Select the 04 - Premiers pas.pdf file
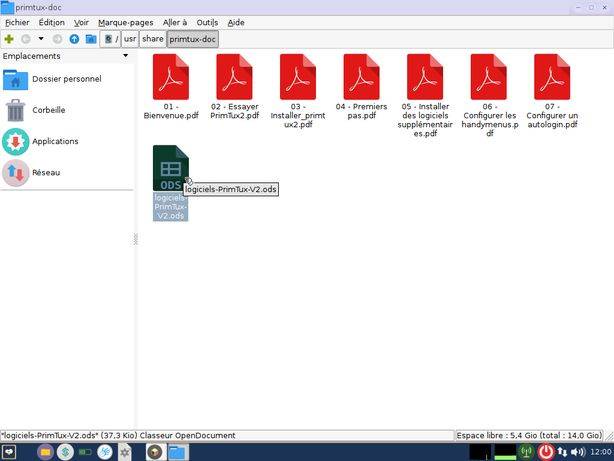Screen dimensions: 614x461 (361, 87)
